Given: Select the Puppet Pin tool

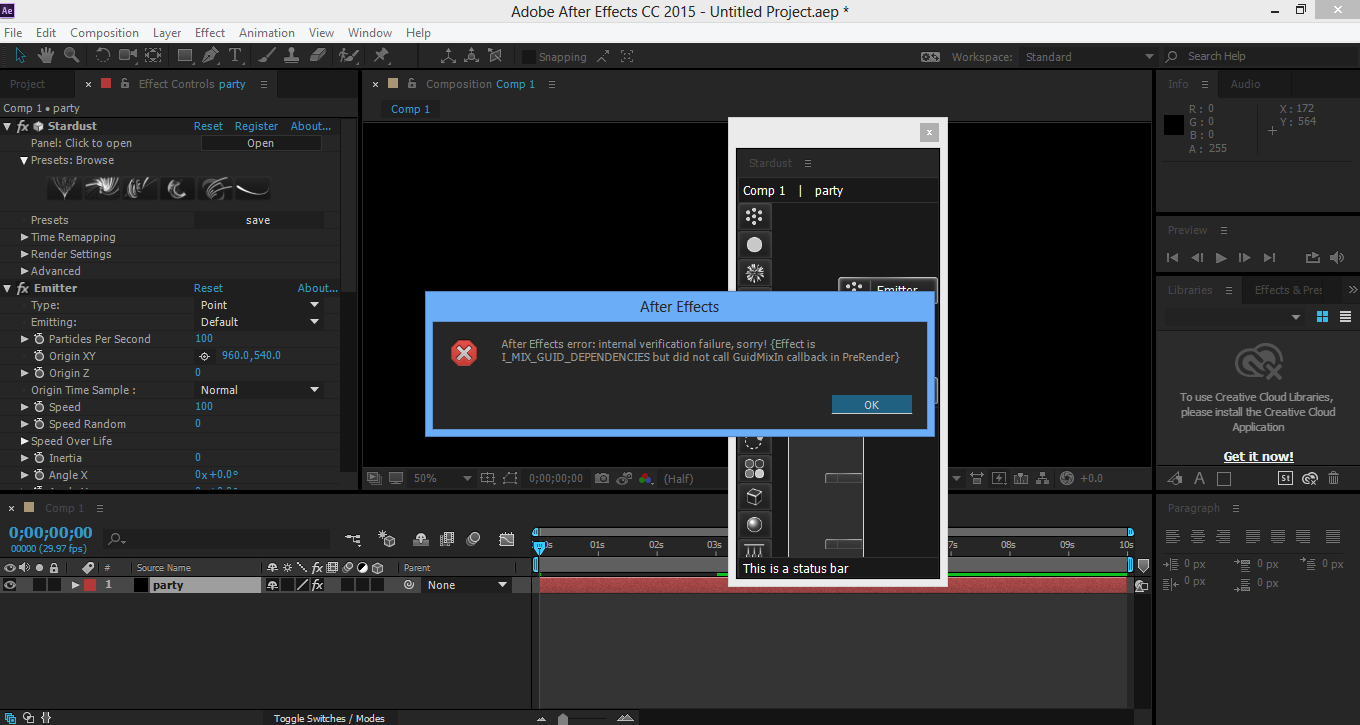Looking at the screenshot, I should [381, 56].
